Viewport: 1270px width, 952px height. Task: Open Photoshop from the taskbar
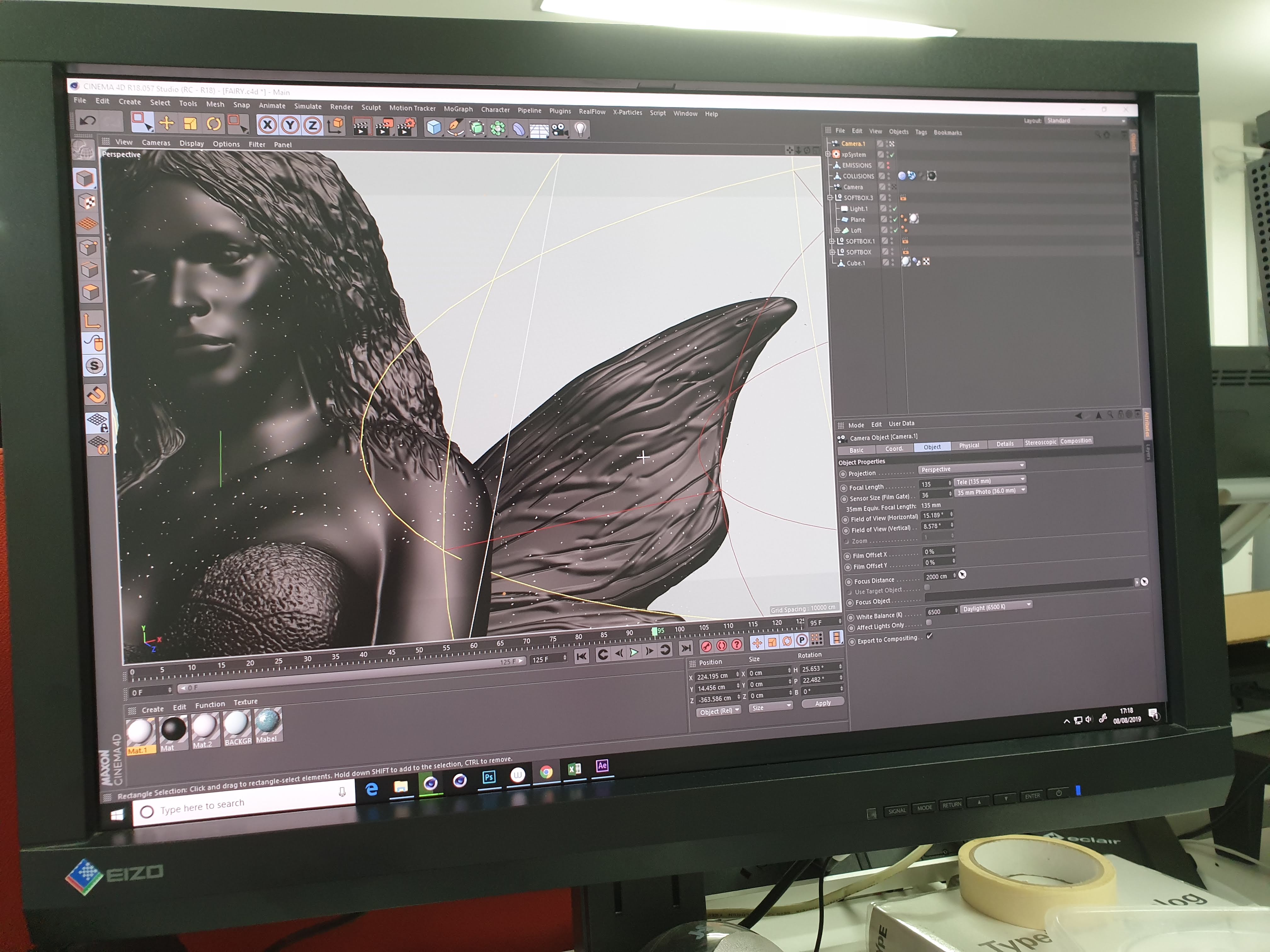489,777
